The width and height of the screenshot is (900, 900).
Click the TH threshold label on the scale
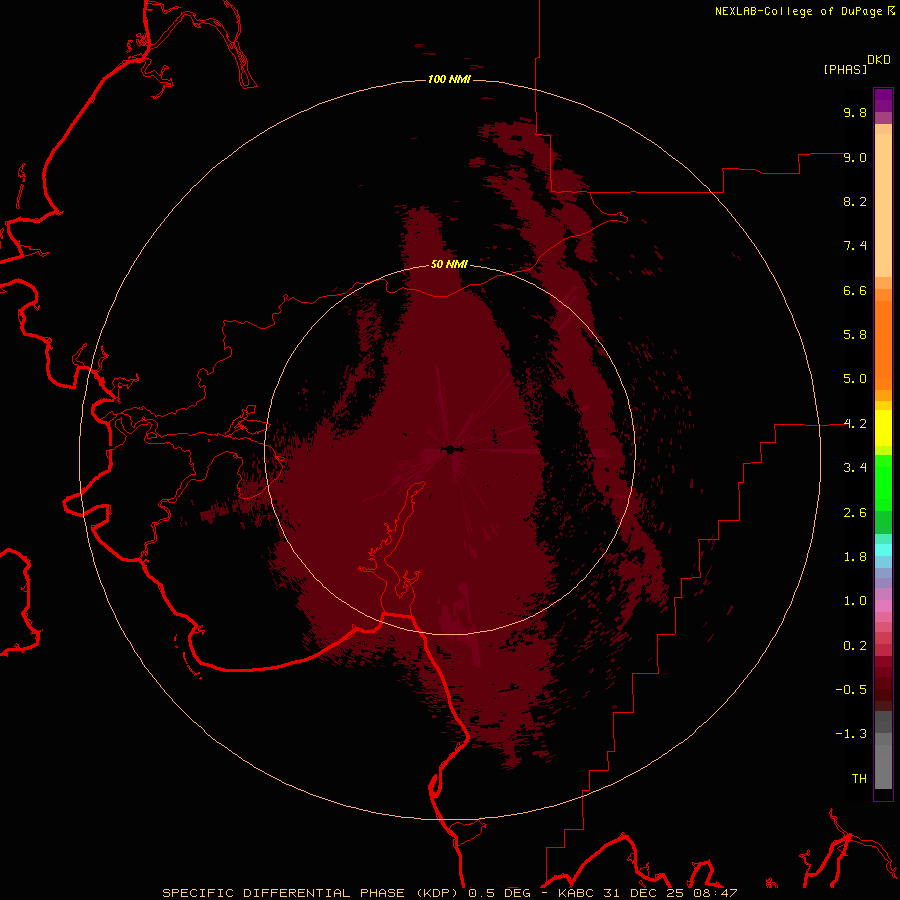tap(859, 779)
